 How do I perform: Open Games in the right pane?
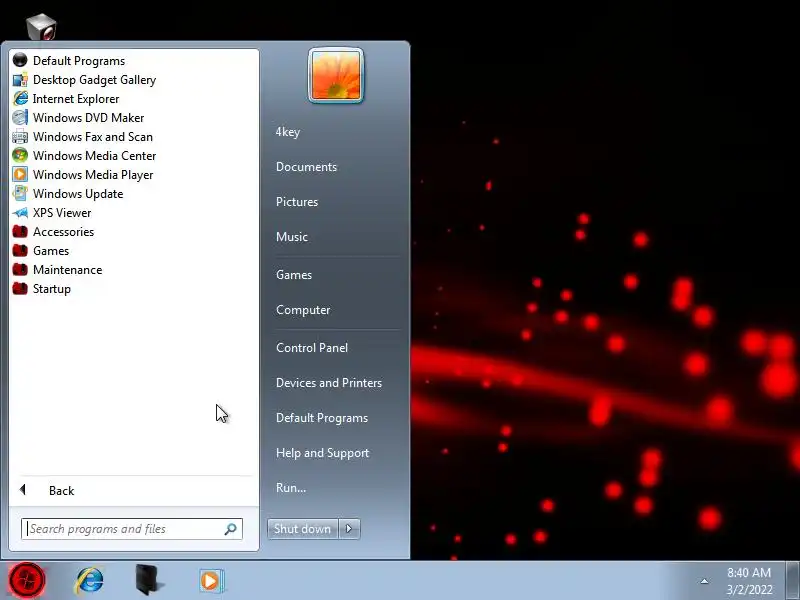tap(294, 274)
